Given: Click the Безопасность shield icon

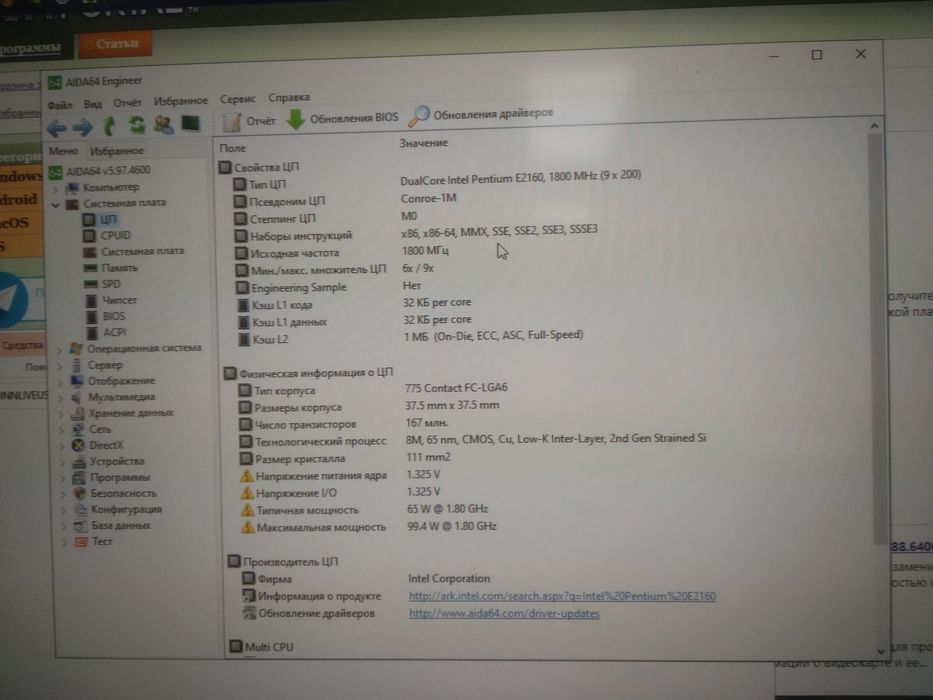Looking at the screenshot, I should pos(79,493).
